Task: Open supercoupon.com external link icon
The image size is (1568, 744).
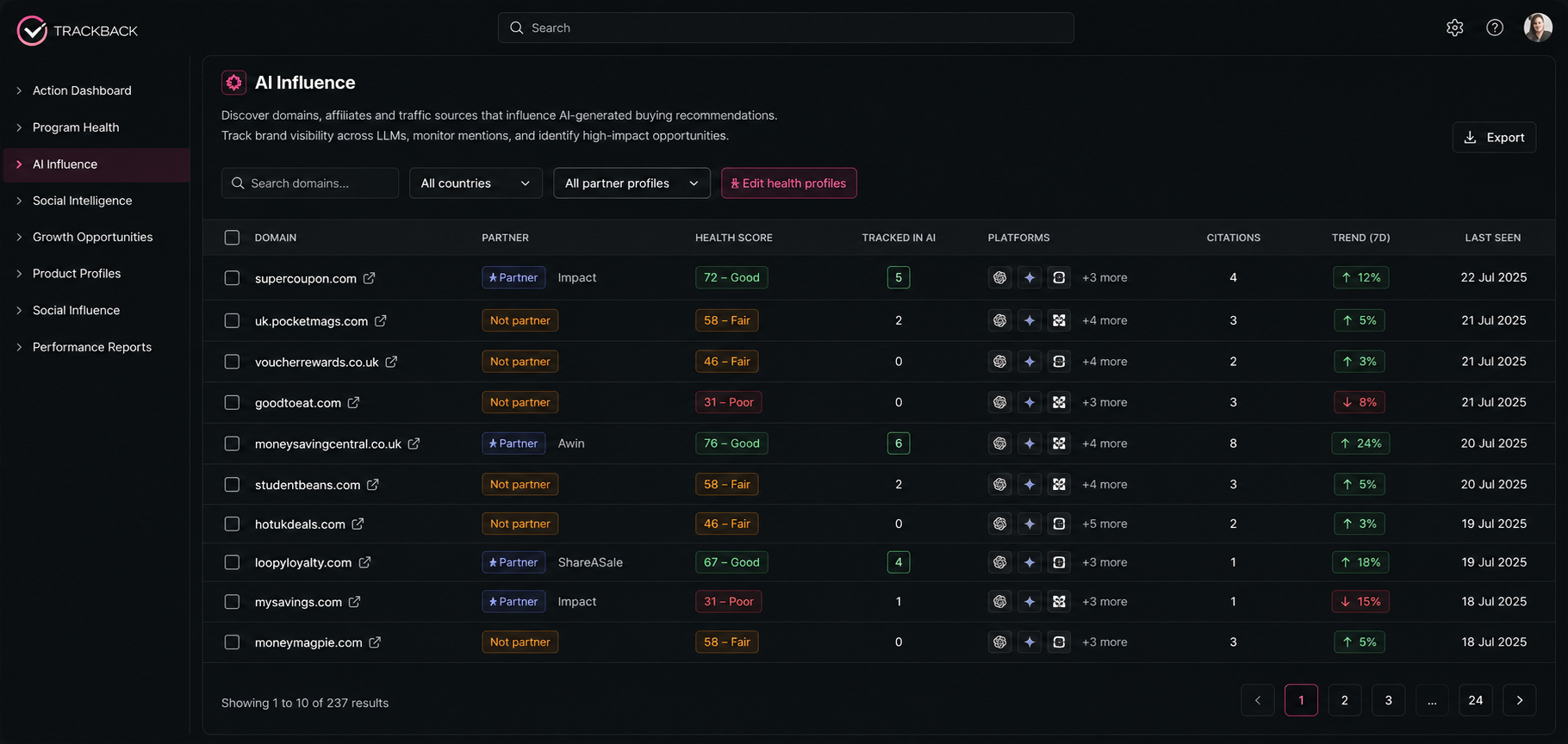Action: click(369, 278)
